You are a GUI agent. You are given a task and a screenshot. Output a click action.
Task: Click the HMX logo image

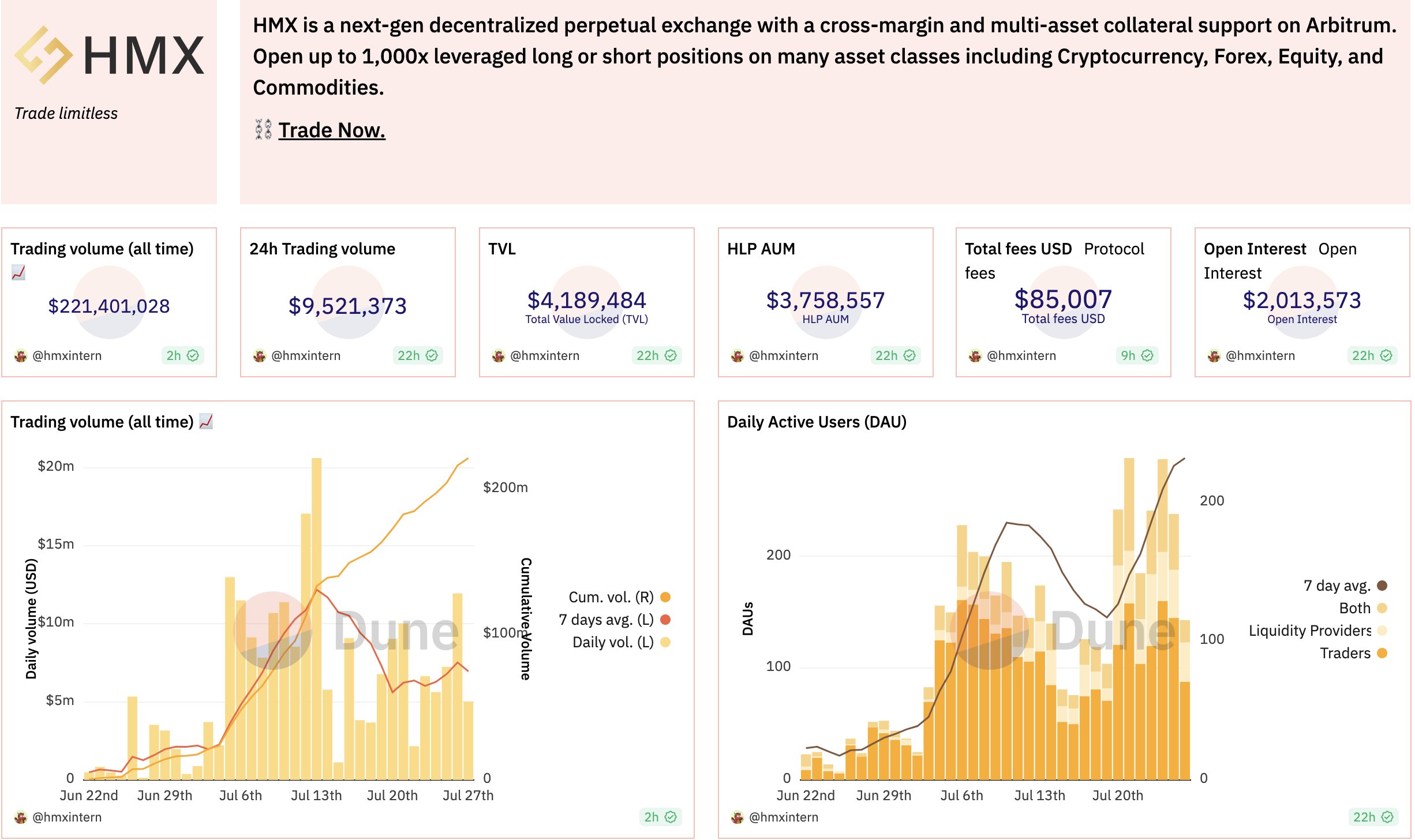(109, 56)
